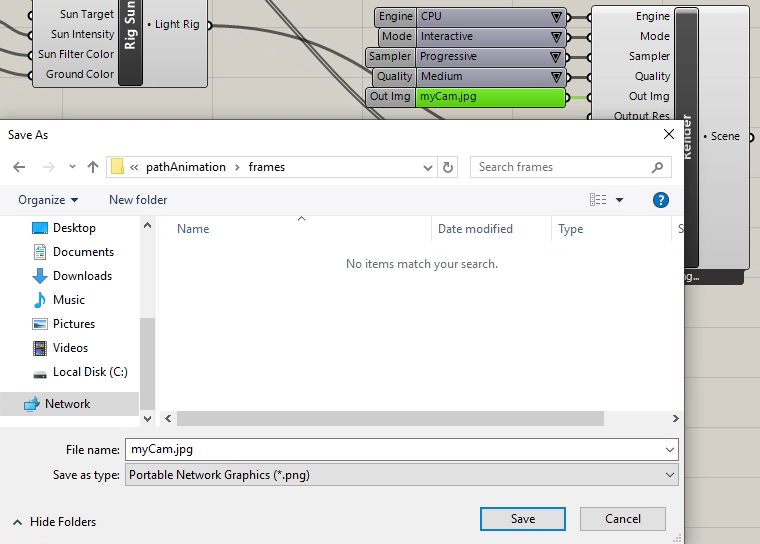Collapse with Hide Folders
Image resolution: width=760 pixels, height=544 pixels.
54,522
